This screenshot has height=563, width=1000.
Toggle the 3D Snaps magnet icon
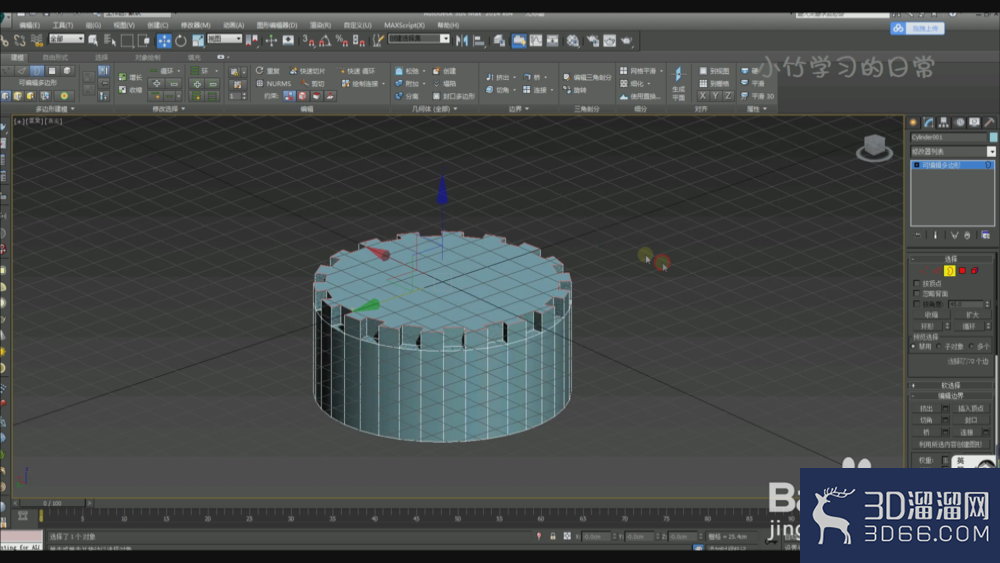coord(309,41)
